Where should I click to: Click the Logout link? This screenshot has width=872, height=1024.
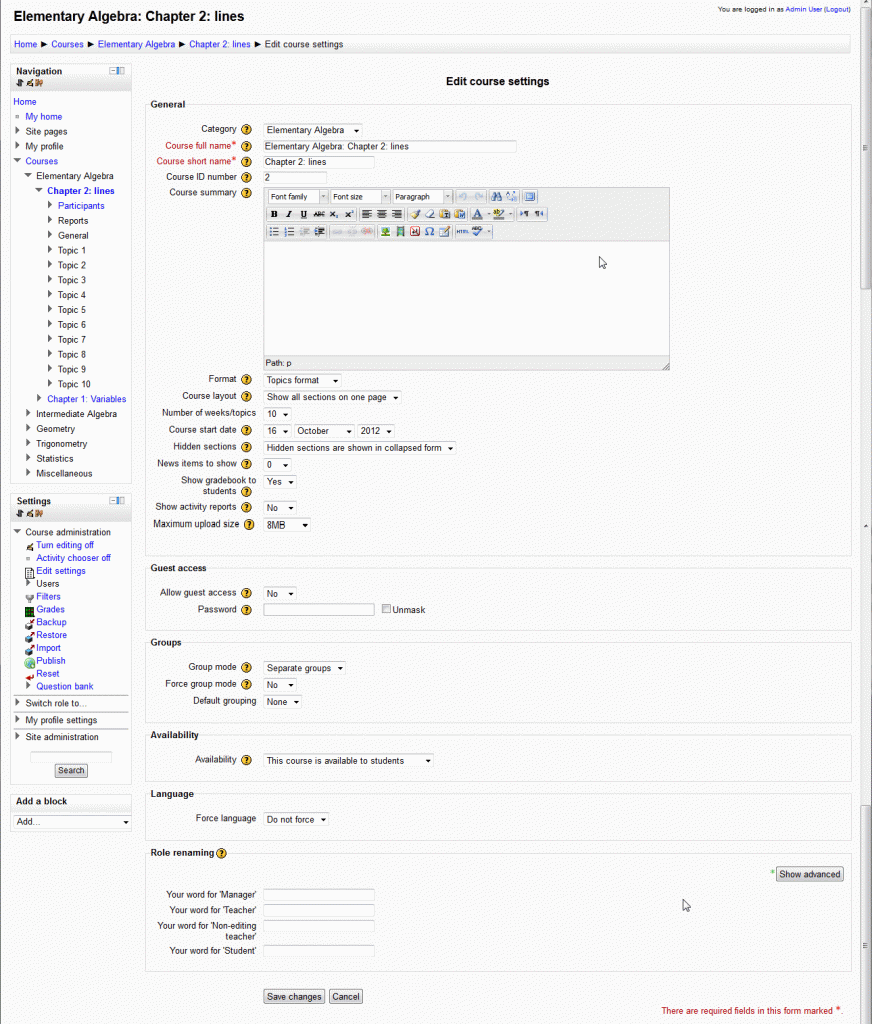pos(837,9)
